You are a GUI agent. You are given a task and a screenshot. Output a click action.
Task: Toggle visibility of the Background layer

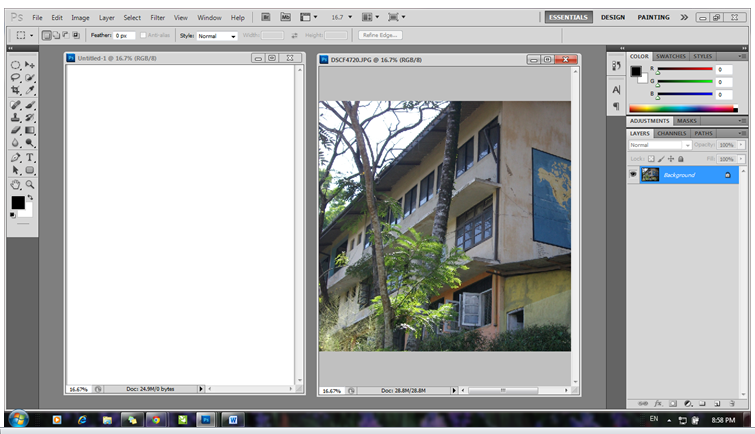tap(633, 175)
